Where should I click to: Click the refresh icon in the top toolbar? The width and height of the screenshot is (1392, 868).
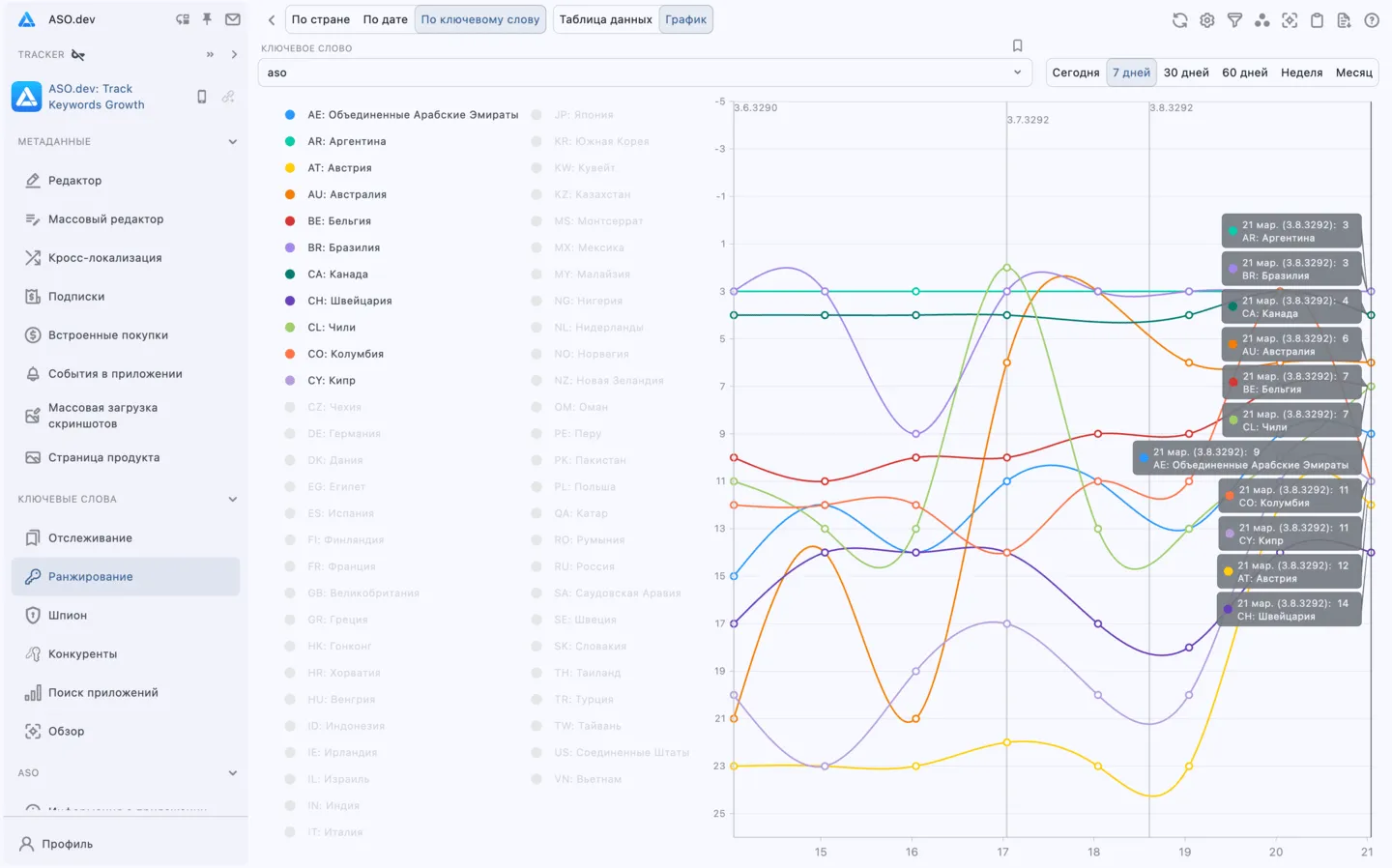pyautogui.click(x=1179, y=20)
